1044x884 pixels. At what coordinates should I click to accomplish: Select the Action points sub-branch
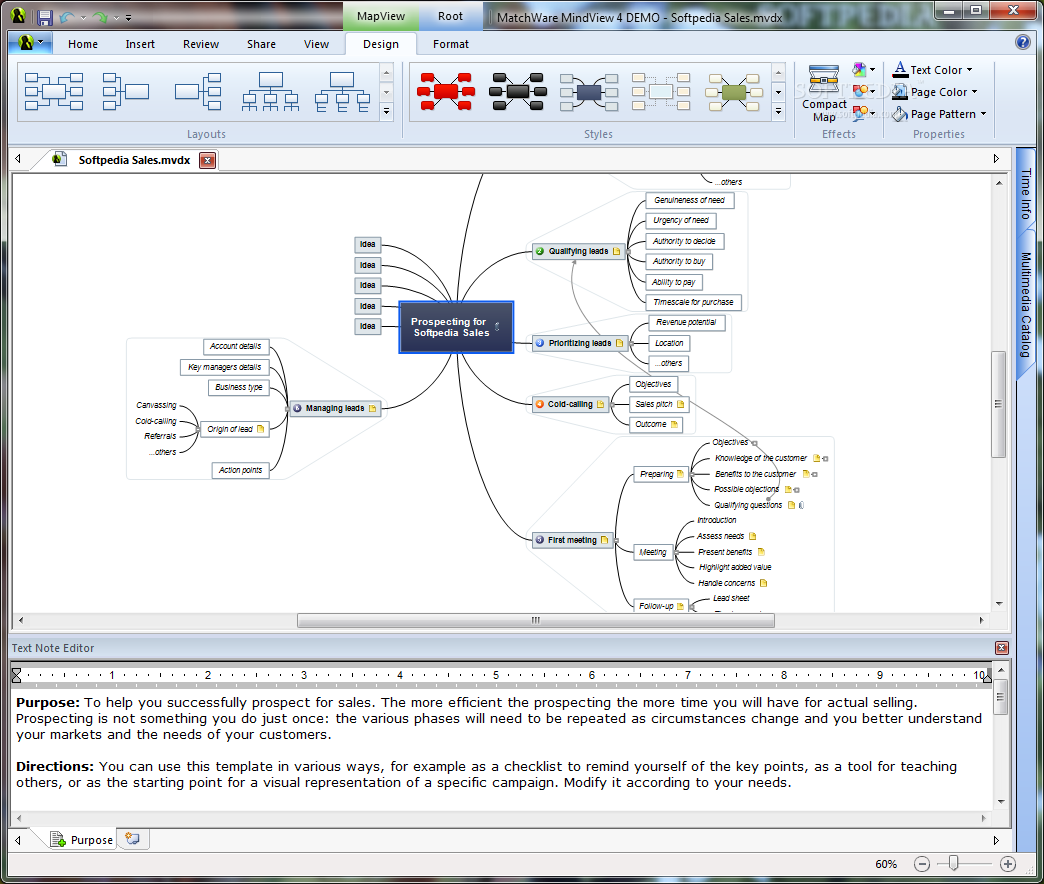click(240, 470)
